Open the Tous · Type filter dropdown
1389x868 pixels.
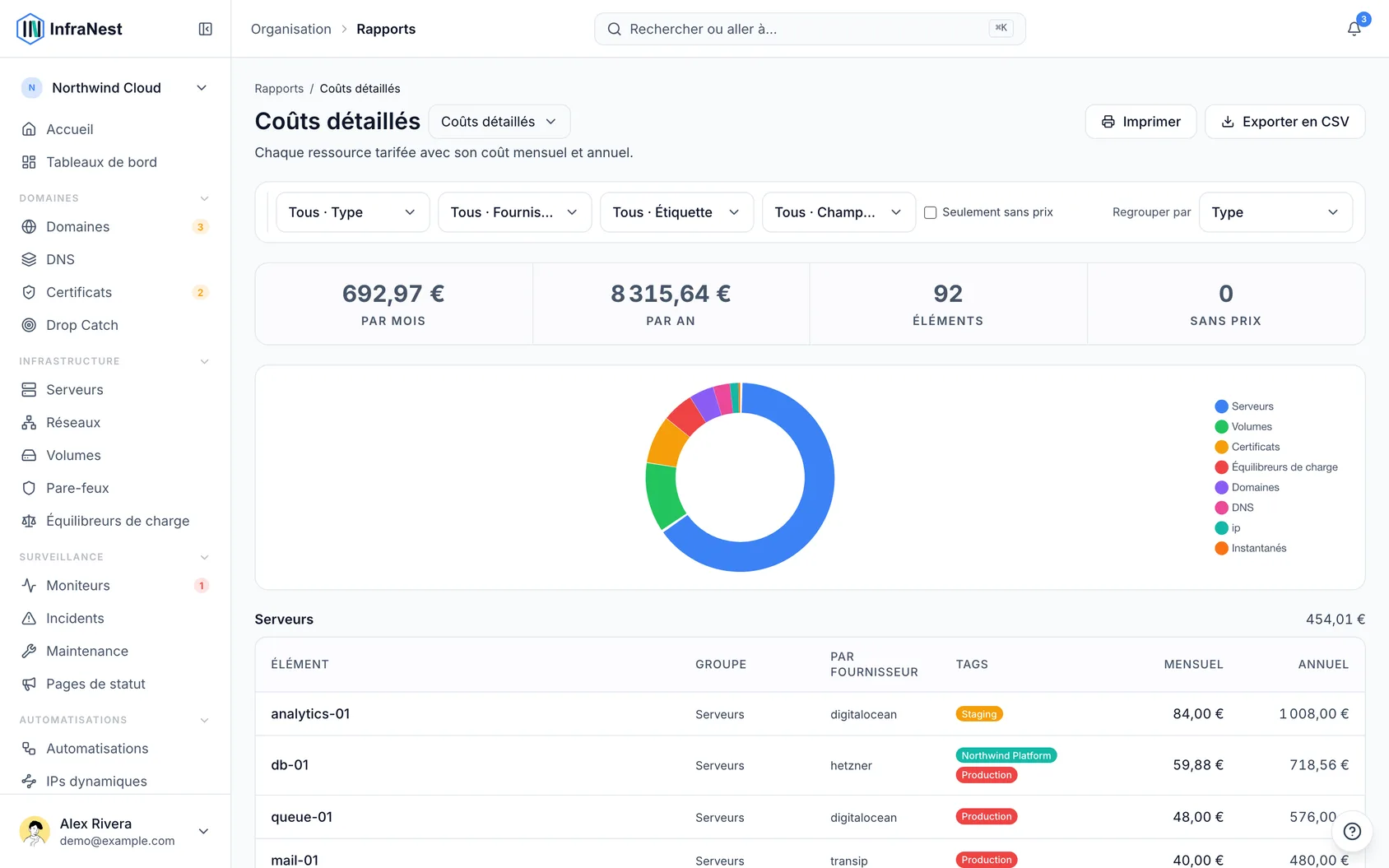(x=352, y=212)
